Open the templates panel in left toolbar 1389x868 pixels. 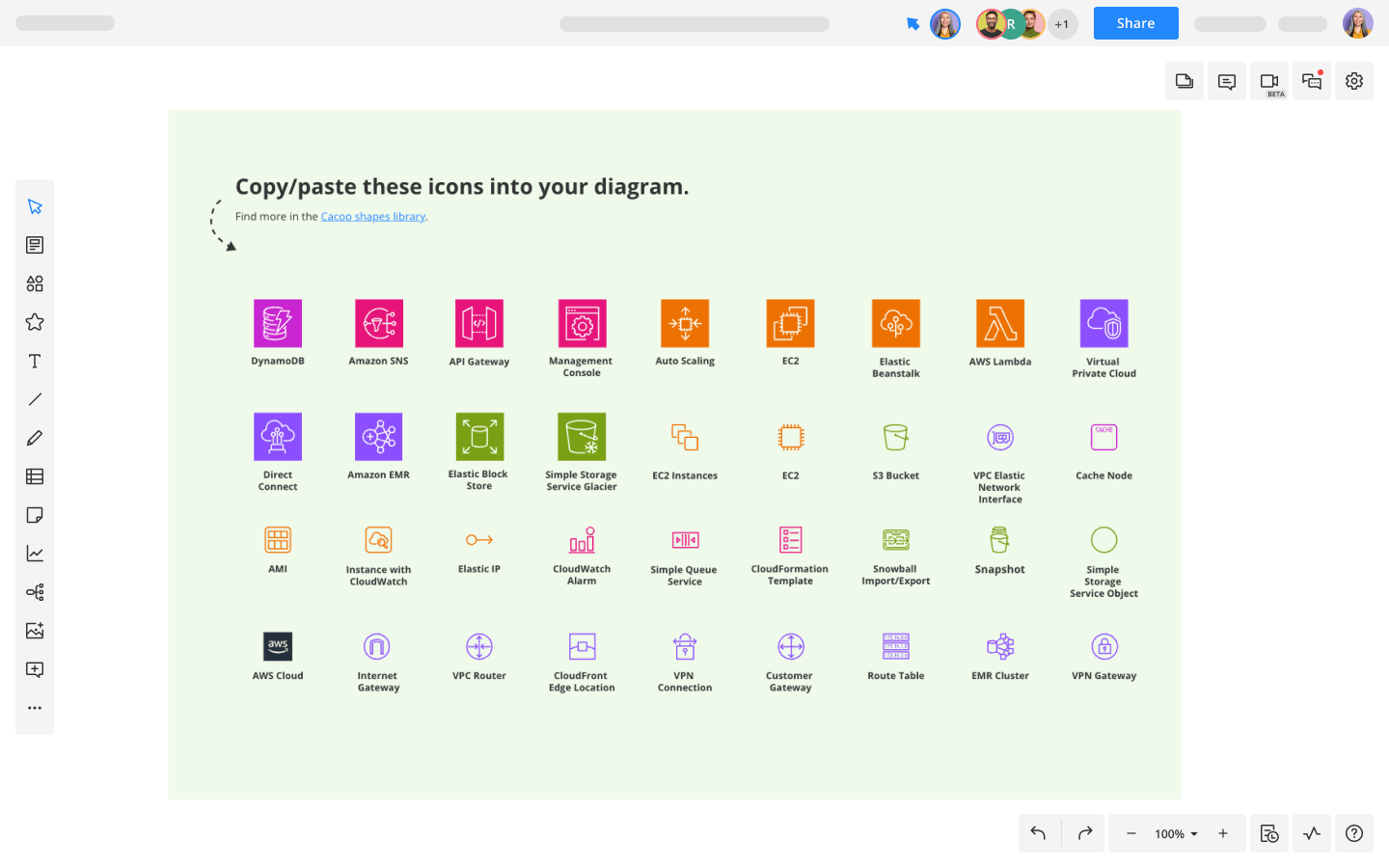coord(35,245)
